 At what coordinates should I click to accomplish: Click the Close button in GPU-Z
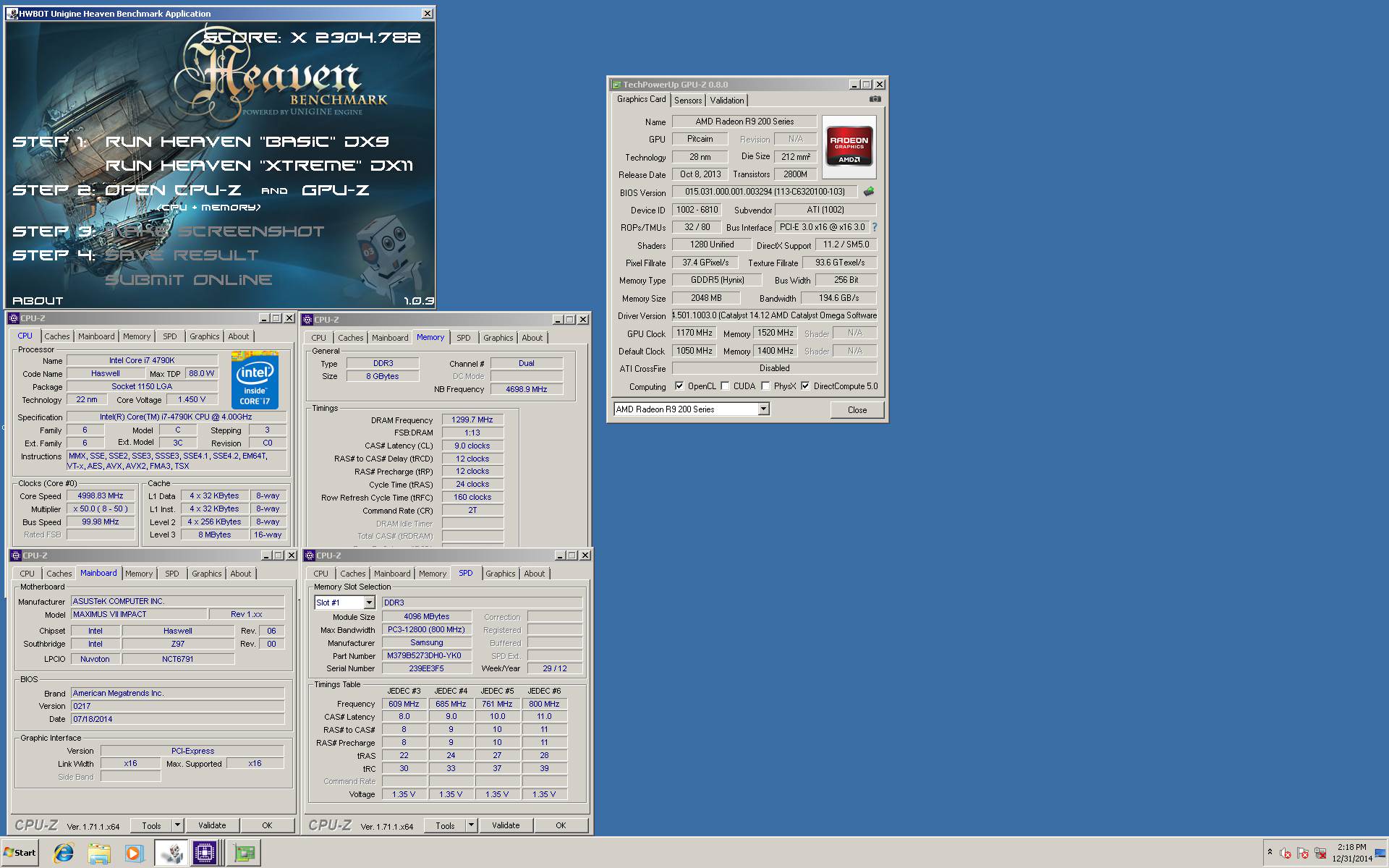coord(857,410)
